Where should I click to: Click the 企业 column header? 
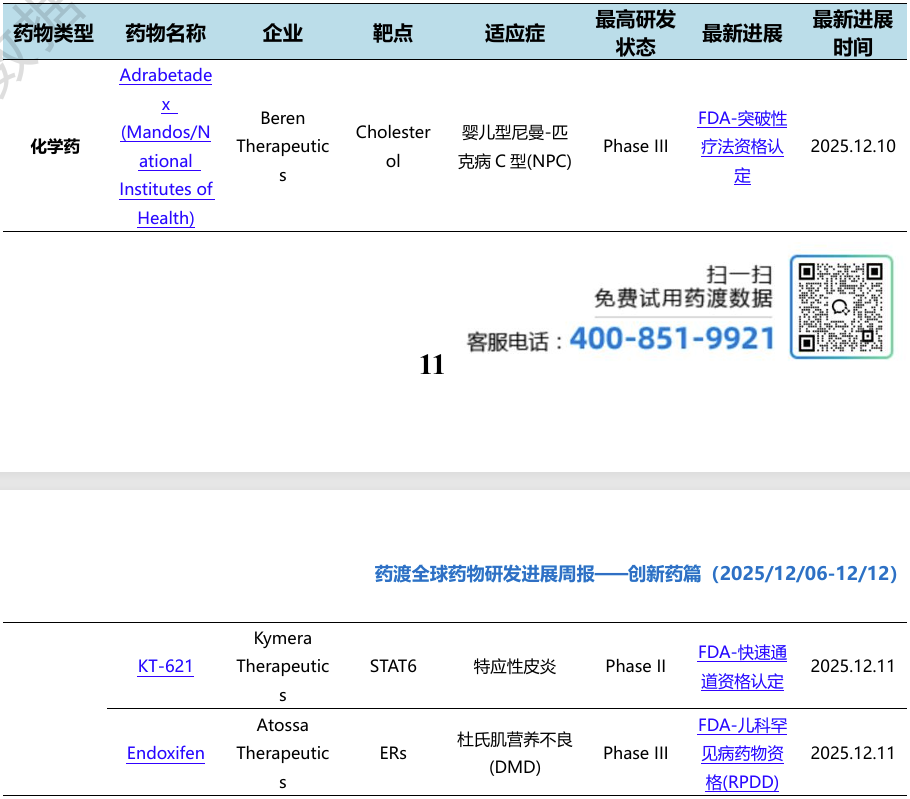[283, 33]
